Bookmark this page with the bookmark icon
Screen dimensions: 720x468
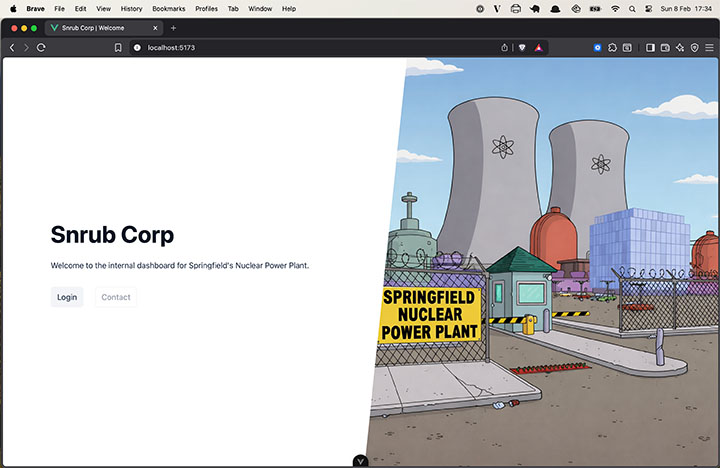coord(118,47)
